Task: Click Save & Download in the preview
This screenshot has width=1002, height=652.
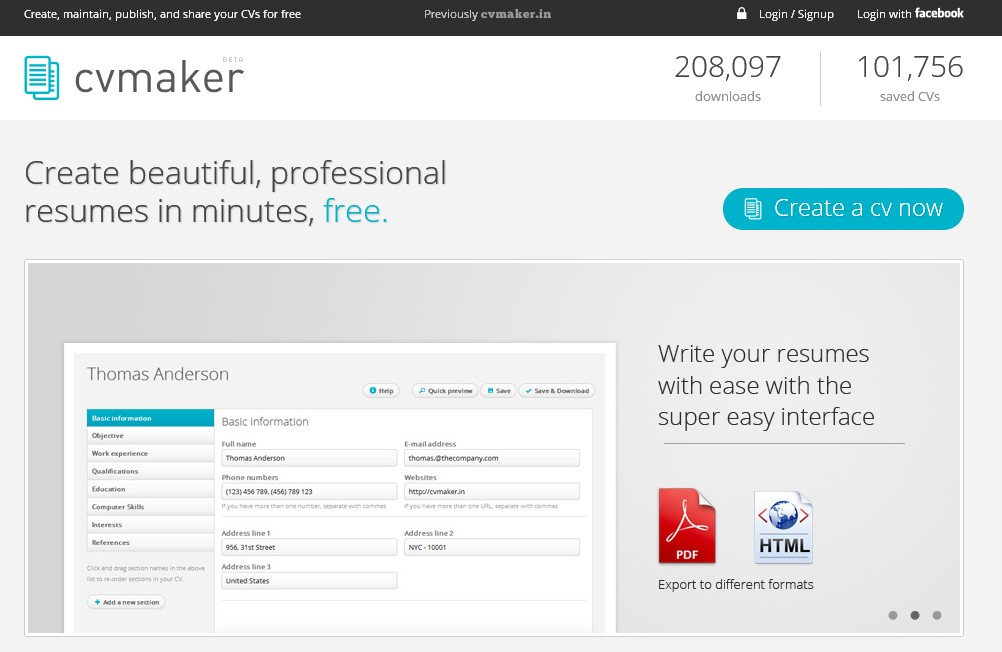Action: [557, 391]
